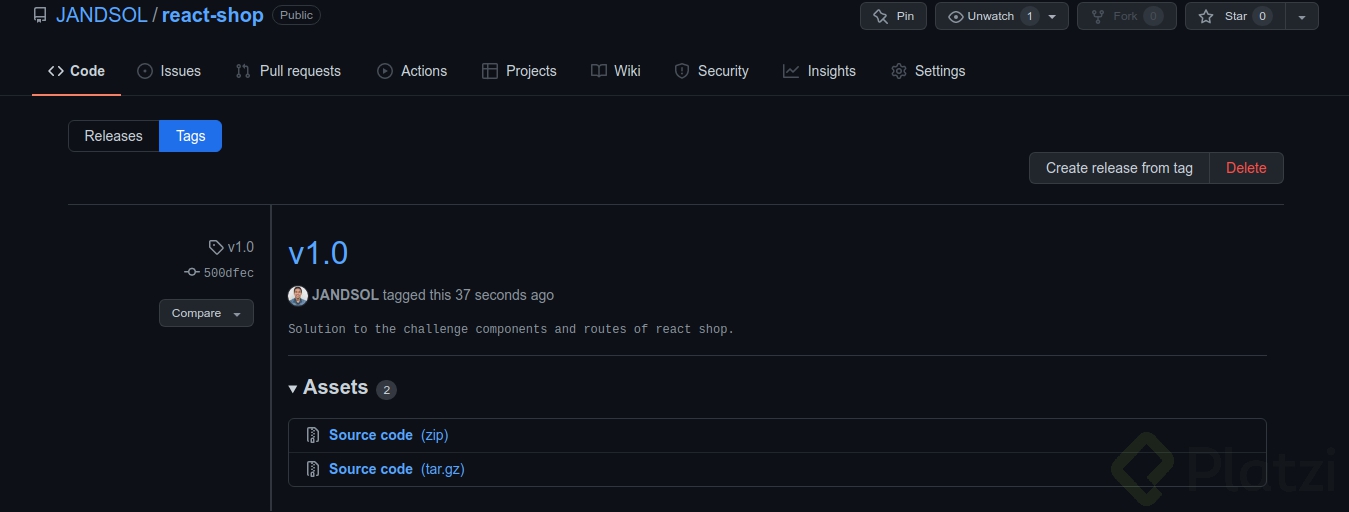Open the react-shop repository link
This screenshot has width=1349, height=512.
coord(212,15)
